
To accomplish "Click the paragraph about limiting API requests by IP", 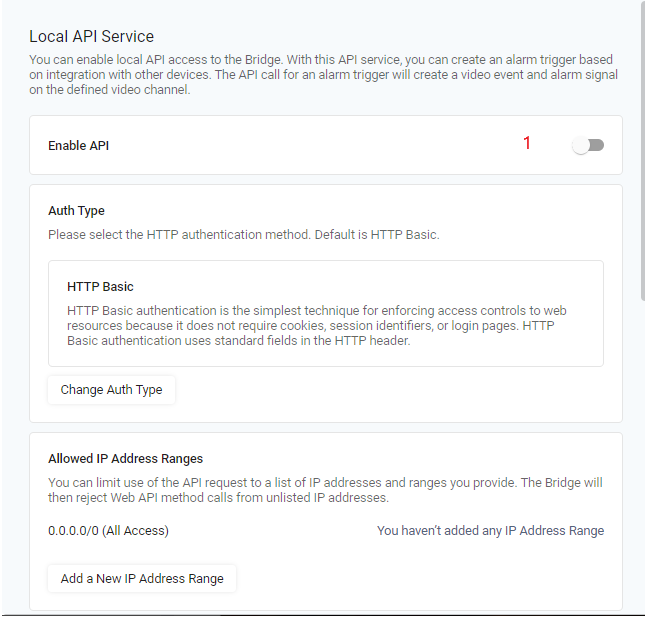I will pos(325,490).
